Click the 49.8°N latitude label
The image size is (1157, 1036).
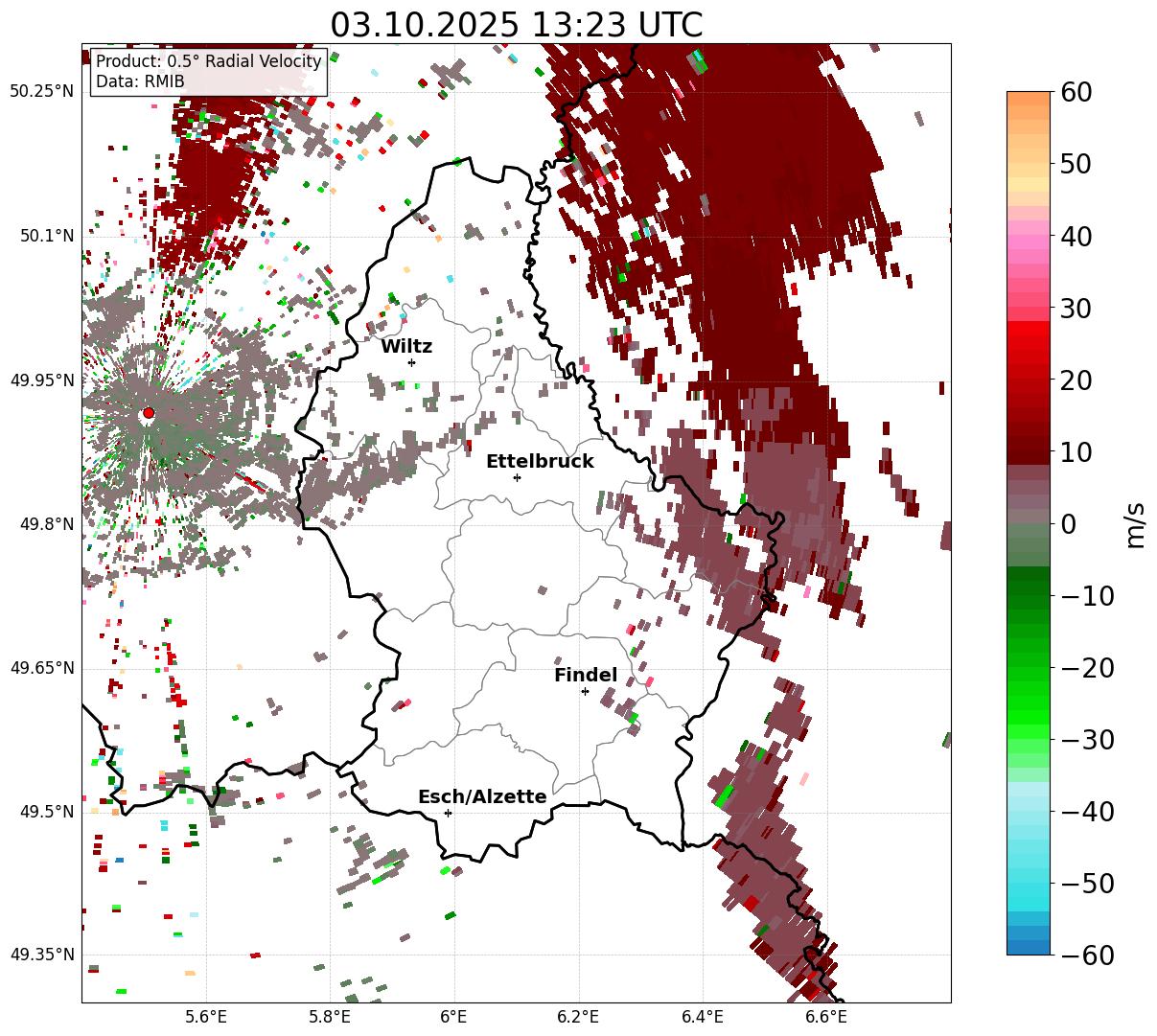[x=46, y=524]
